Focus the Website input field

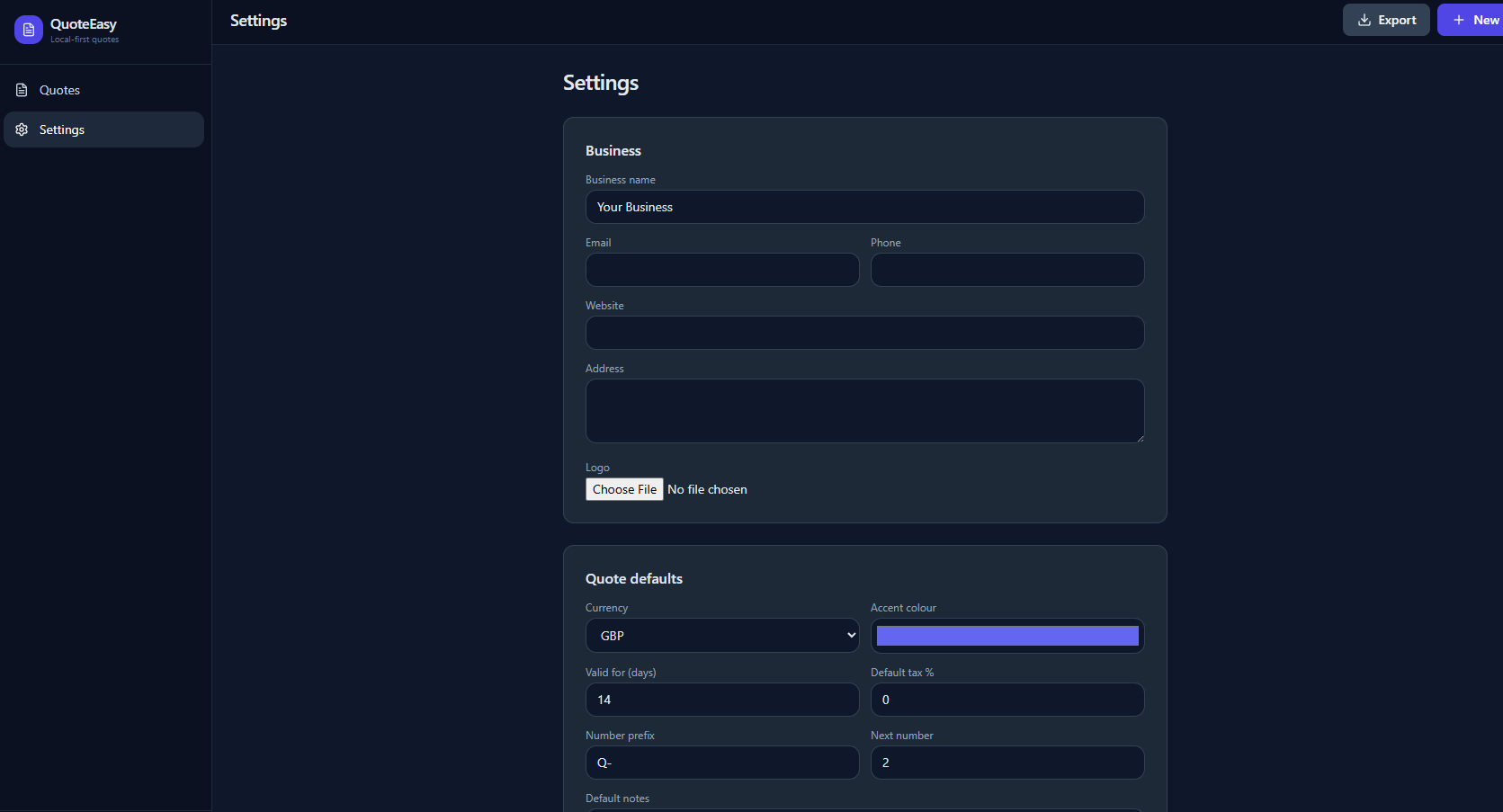pos(865,333)
